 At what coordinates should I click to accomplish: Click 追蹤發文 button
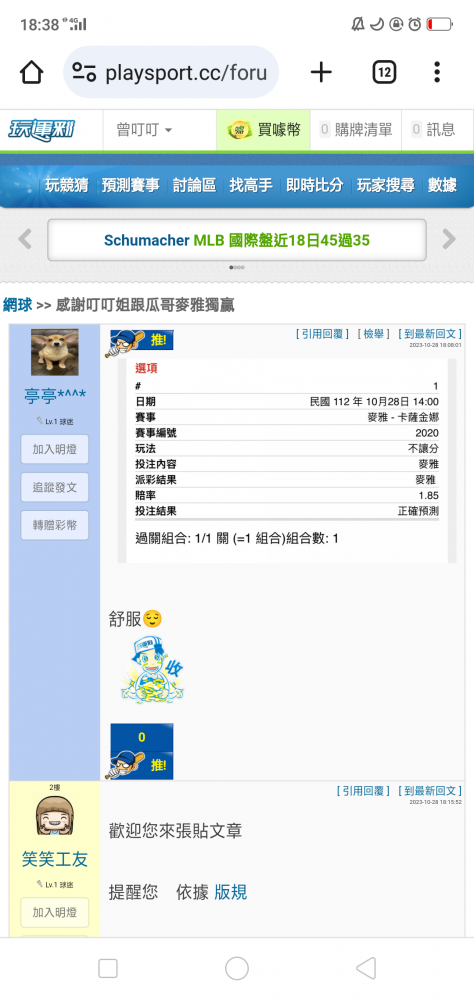55,487
